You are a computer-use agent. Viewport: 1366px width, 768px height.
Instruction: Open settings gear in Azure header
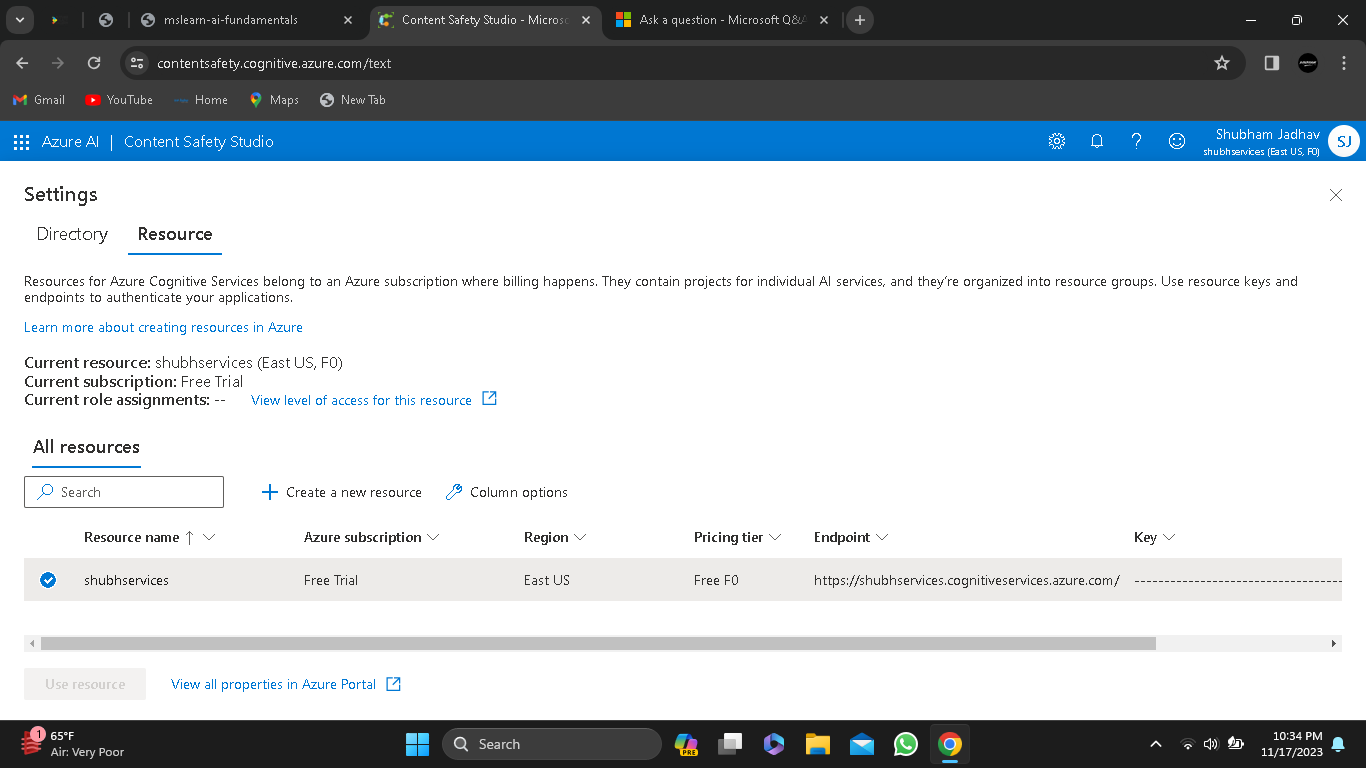click(x=1057, y=142)
